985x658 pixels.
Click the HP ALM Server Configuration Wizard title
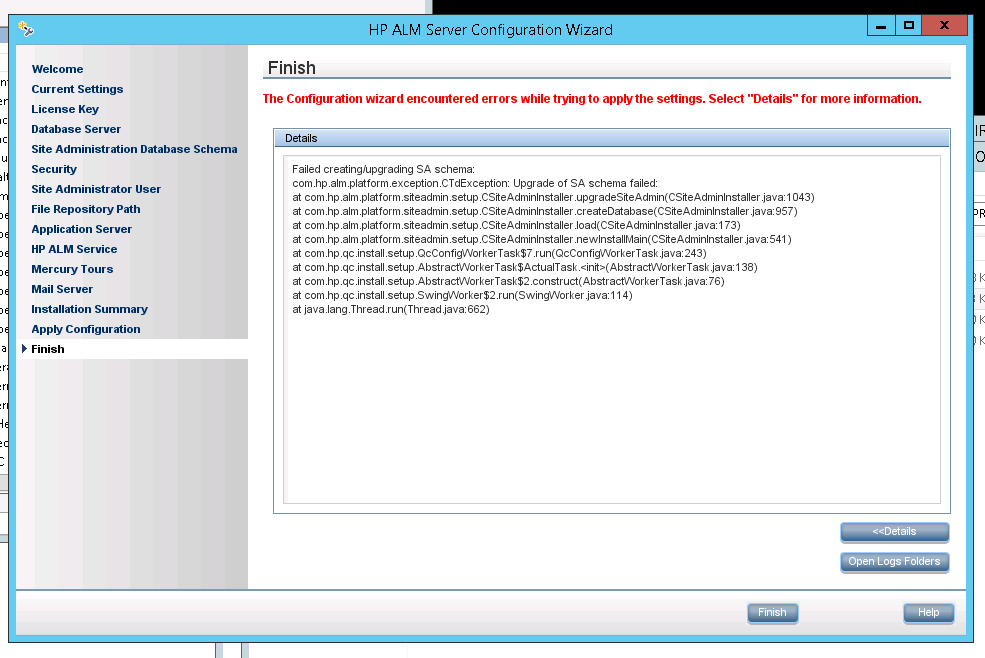point(491,30)
